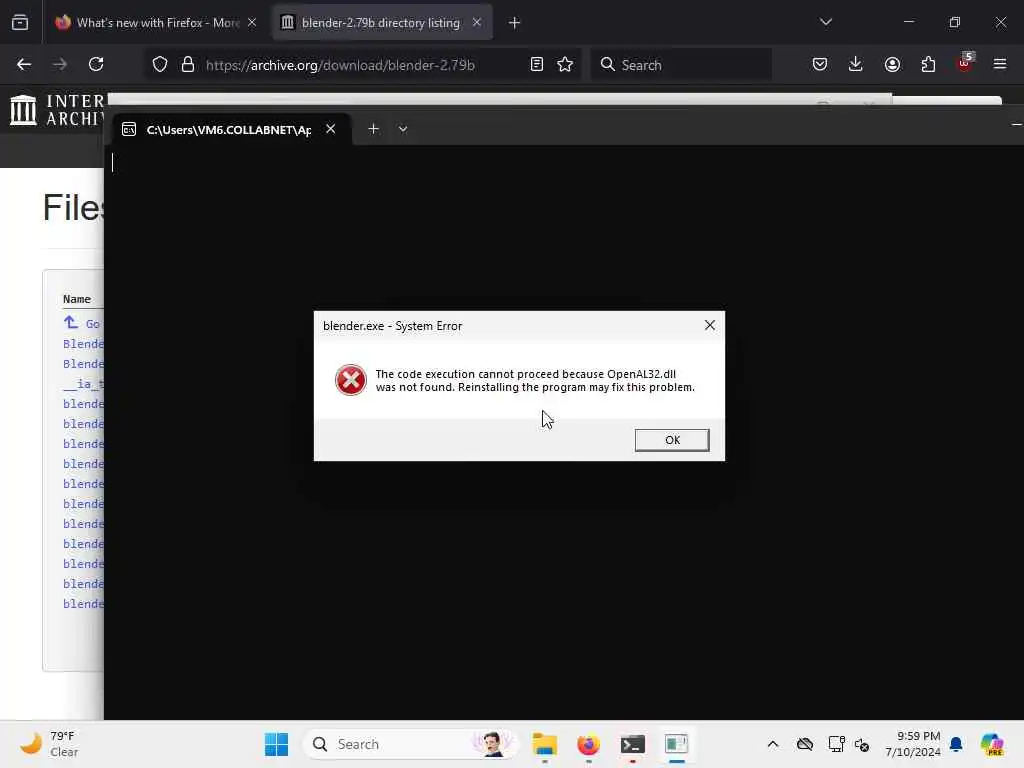Open Firefox View from the tab bar
Image resolution: width=1024 pixels, height=768 pixels.
click(20, 23)
